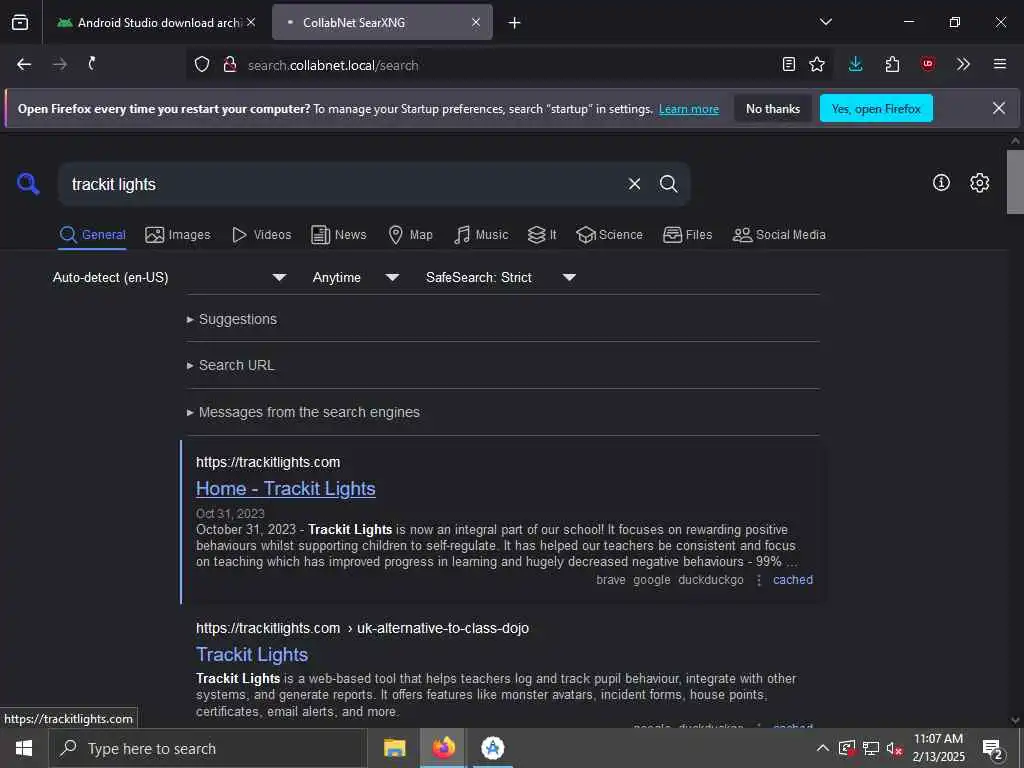1024x768 pixels.
Task: Open the Home - Trackit Lights result
Action: 285,488
